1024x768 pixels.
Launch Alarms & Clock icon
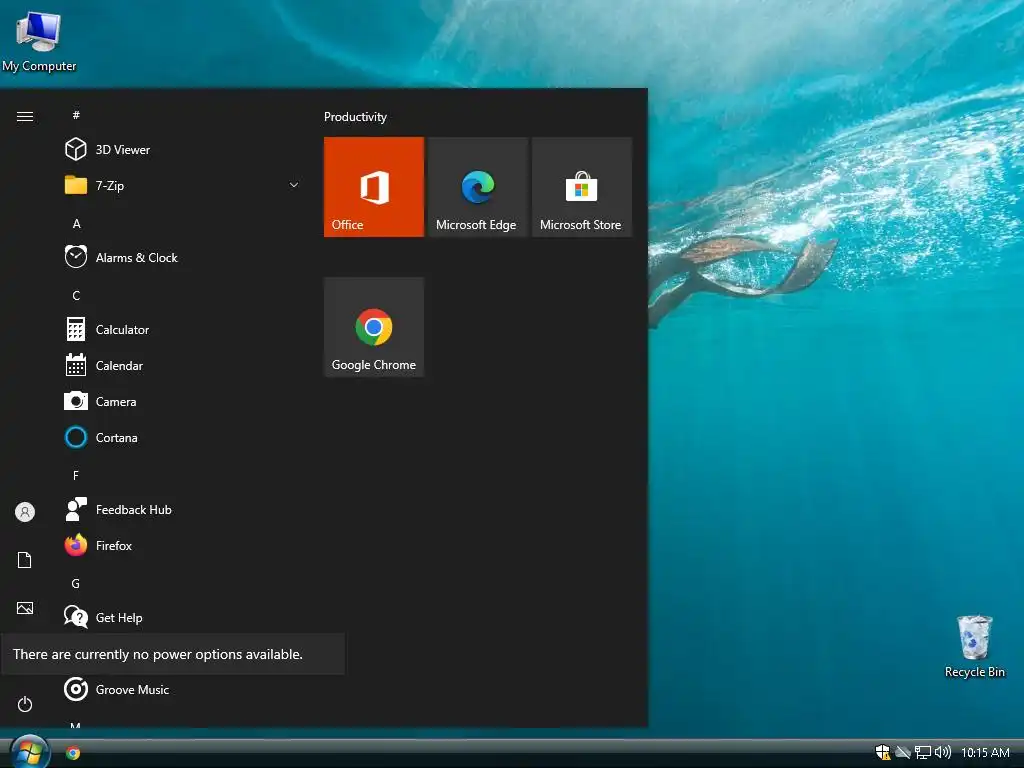(76, 257)
